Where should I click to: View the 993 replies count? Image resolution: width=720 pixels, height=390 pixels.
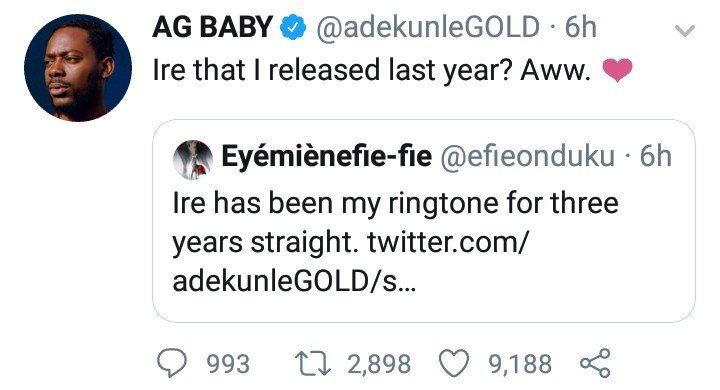228,364
